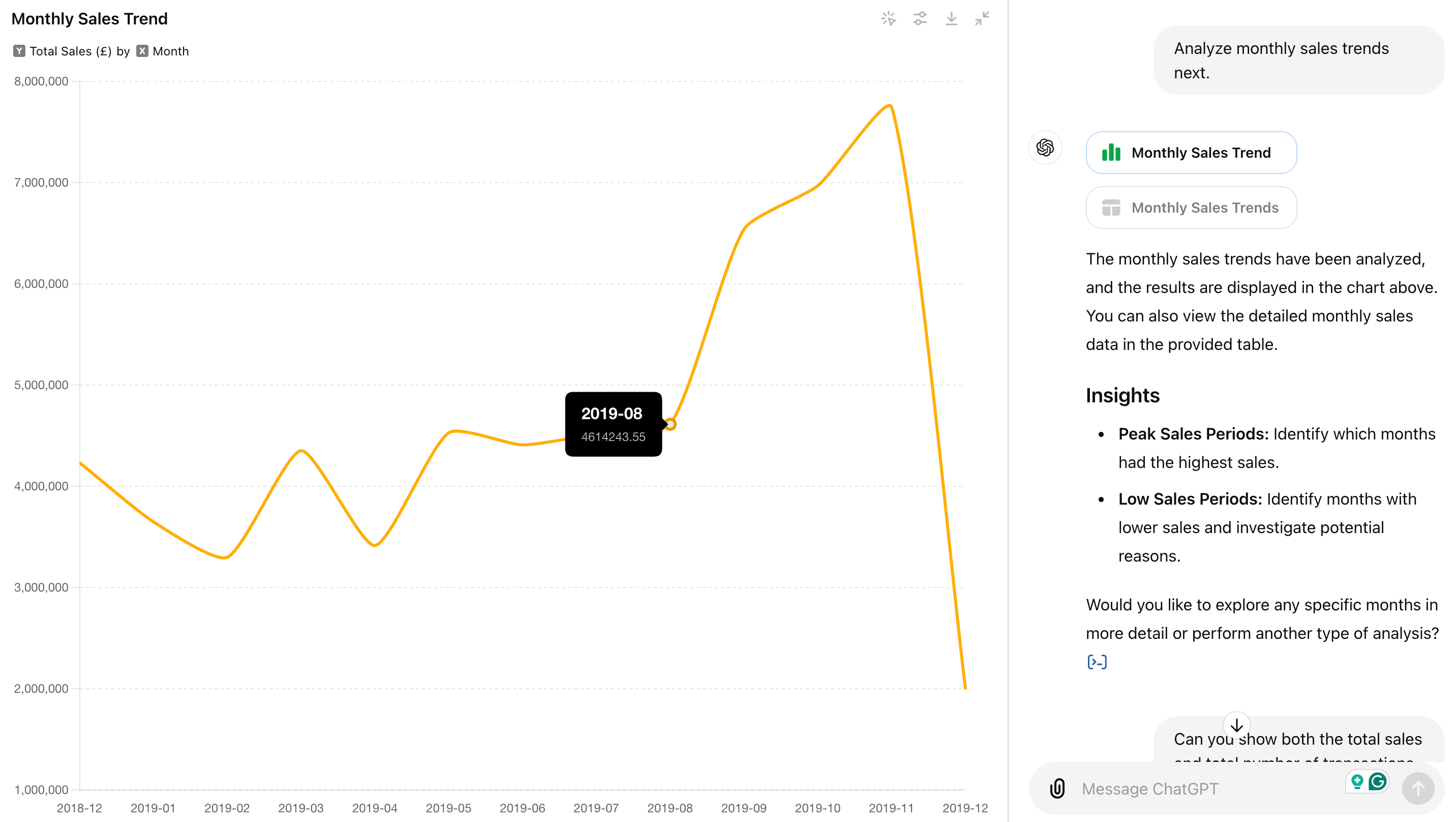Click the attach file paperclip icon
The height and width of the screenshot is (822, 1456).
click(1057, 788)
